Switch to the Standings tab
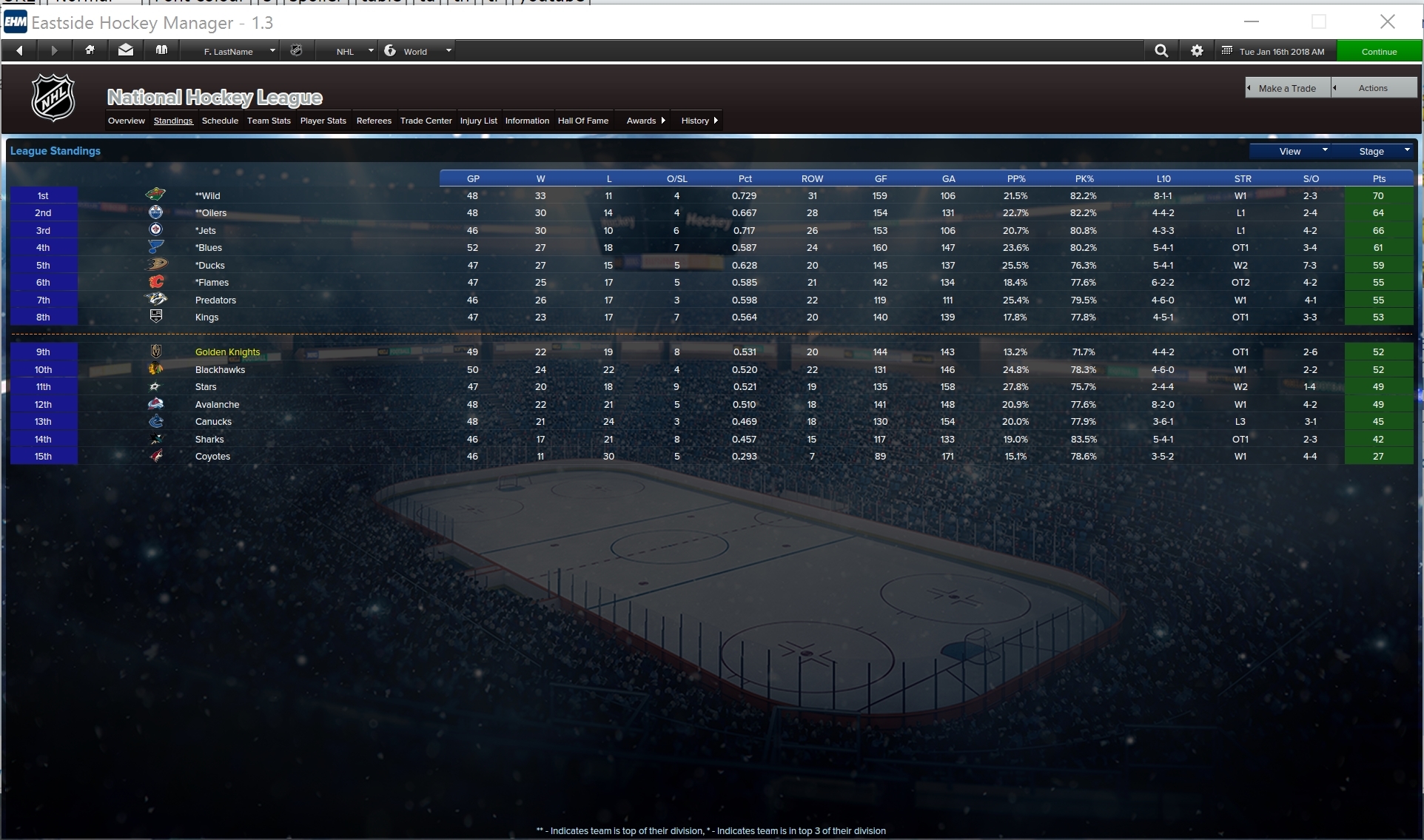Screen dimensions: 1424x840 point(173,121)
